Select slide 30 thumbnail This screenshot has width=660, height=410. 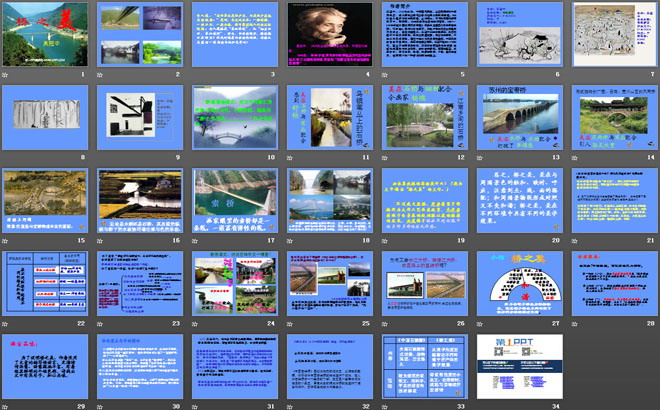(x=140, y=367)
